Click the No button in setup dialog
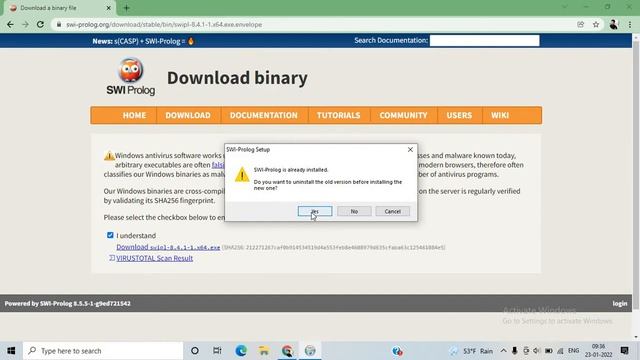Image resolution: width=640 pixels, height=360 pixels. coord(354,211)
